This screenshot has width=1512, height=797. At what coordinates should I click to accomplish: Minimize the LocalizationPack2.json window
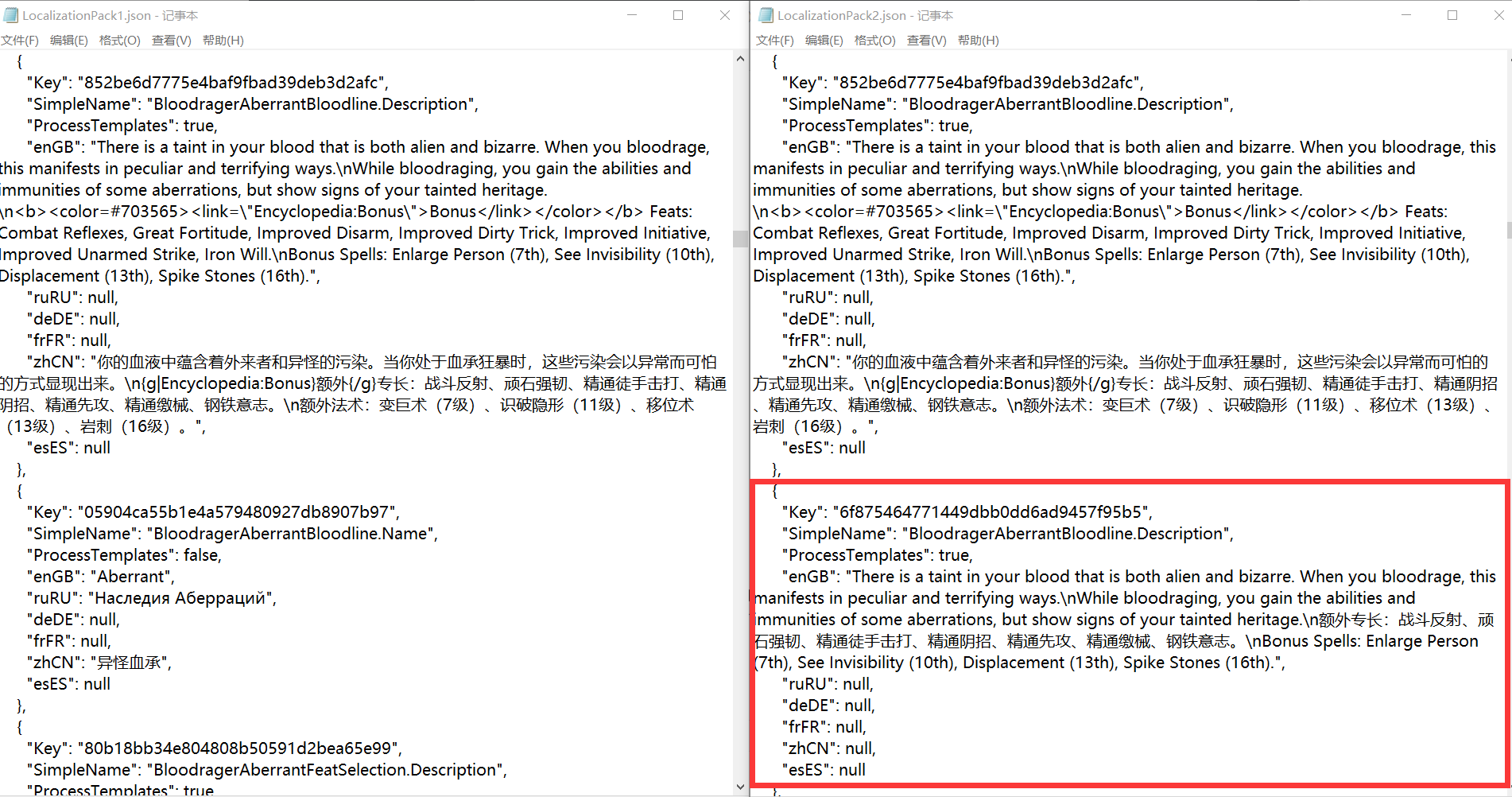click(1406, 15)
